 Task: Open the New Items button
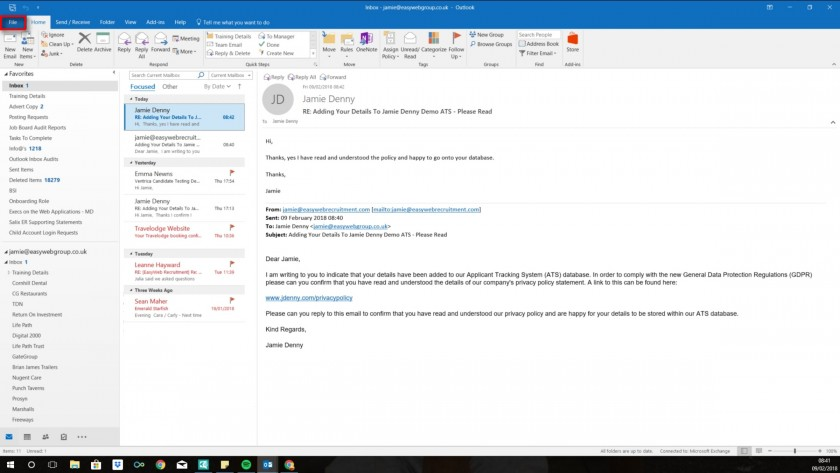(x=27, y=45)
